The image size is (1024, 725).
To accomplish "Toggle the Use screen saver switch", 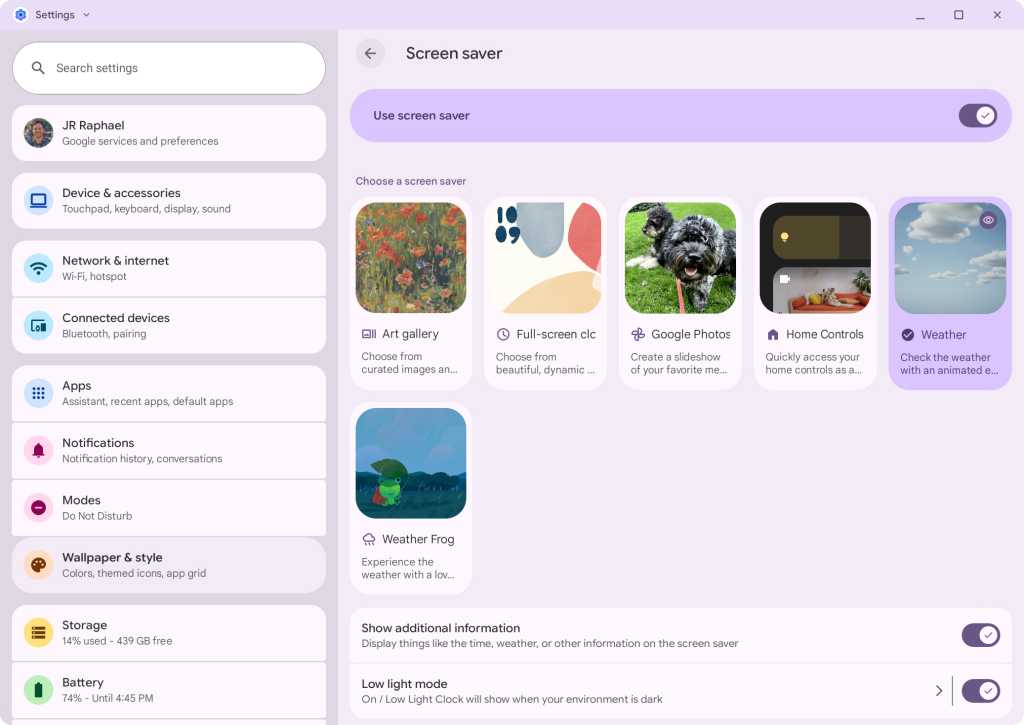I will tap(978, 116).
